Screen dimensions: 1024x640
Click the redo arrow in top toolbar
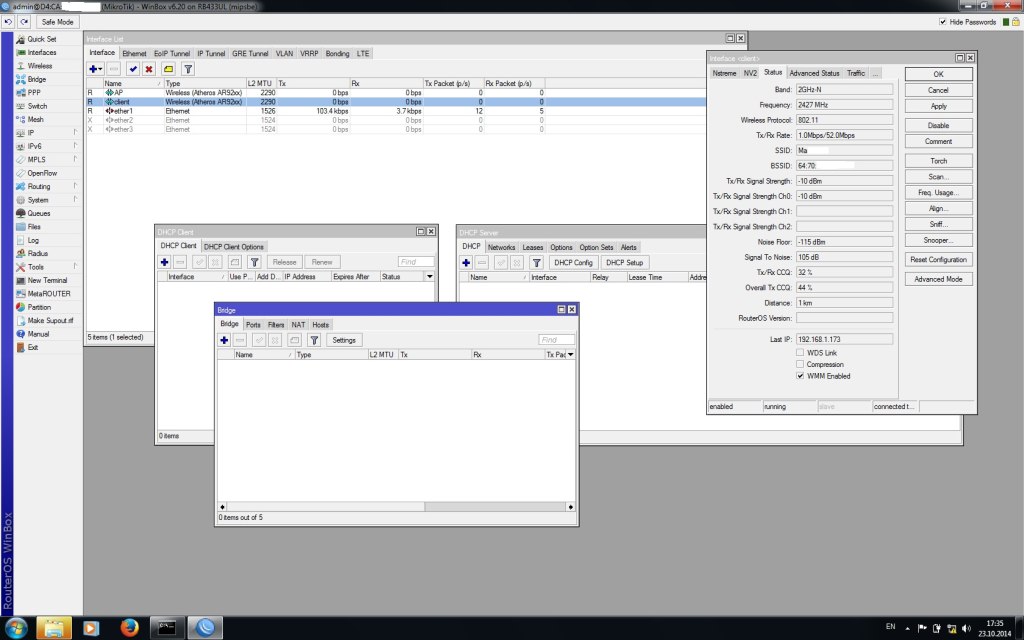click(x=24, y=22)
